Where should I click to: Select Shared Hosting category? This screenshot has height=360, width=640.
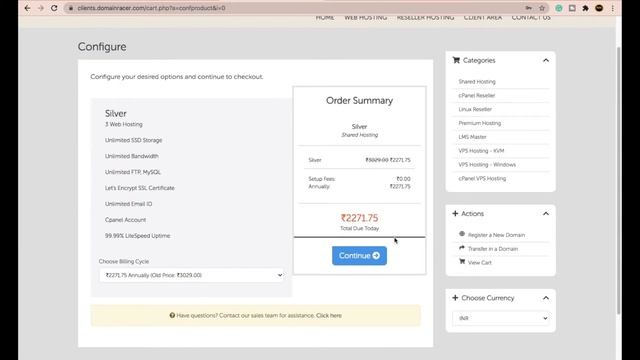point(477,82)
